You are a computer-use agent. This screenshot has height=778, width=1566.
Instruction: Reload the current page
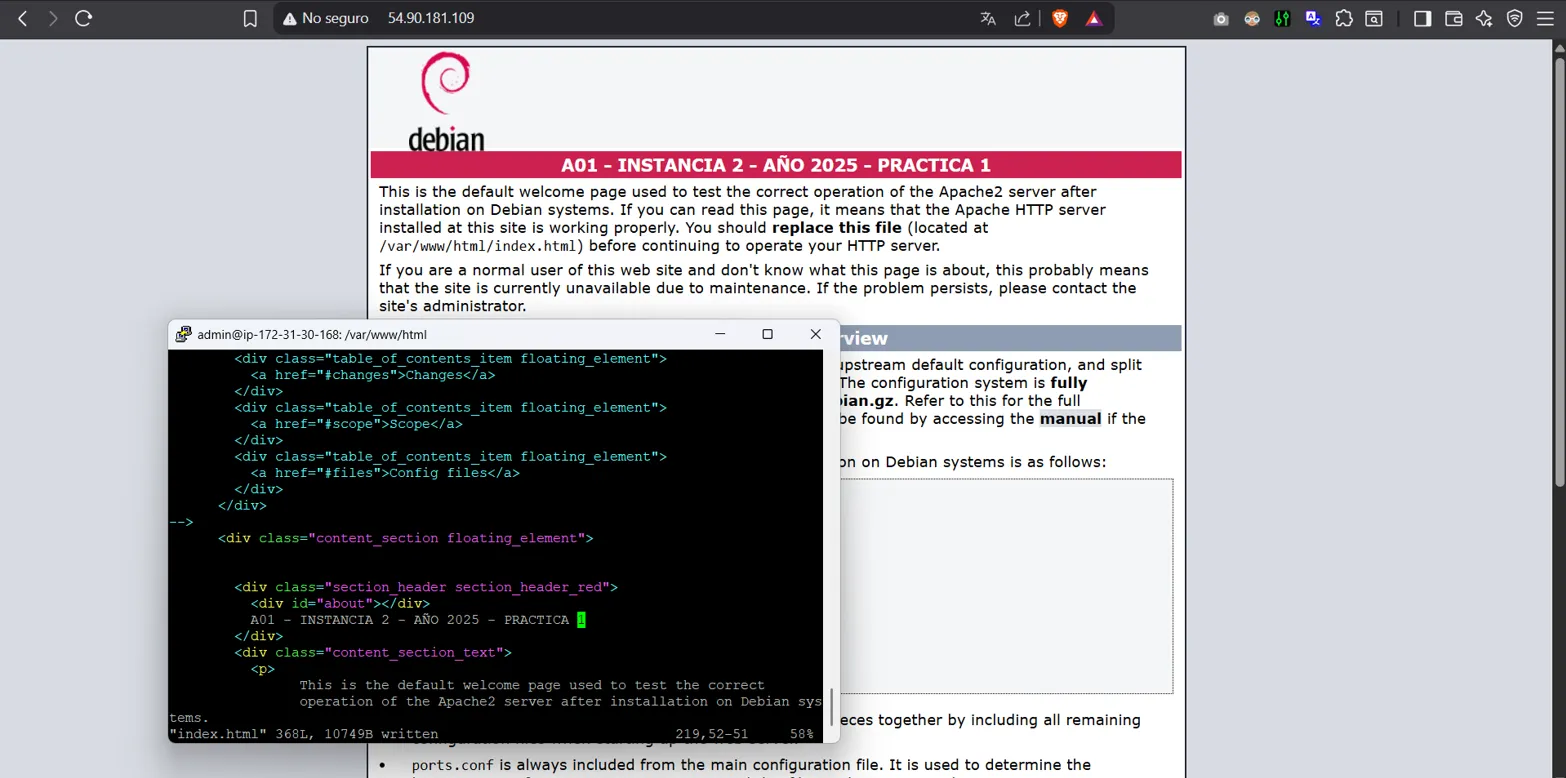coord(84,19)
